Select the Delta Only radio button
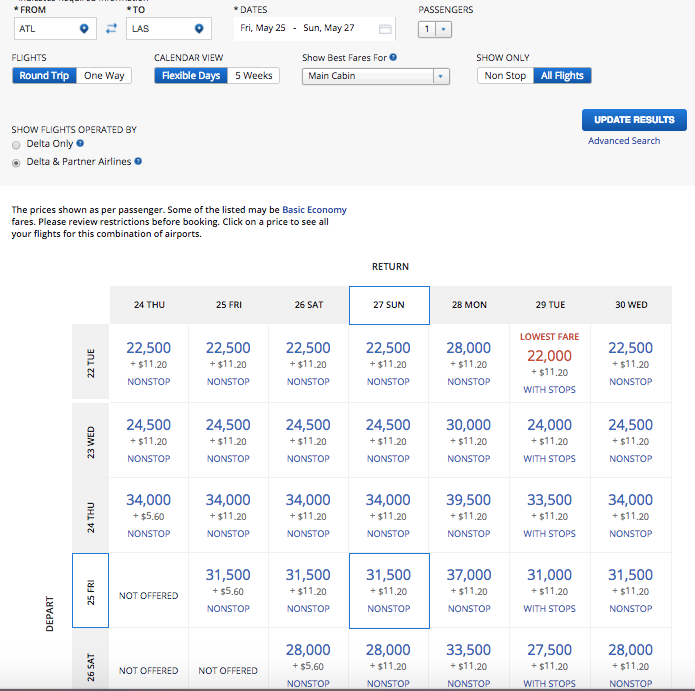Viewport: 695px width, 691px height. (16, 145)
